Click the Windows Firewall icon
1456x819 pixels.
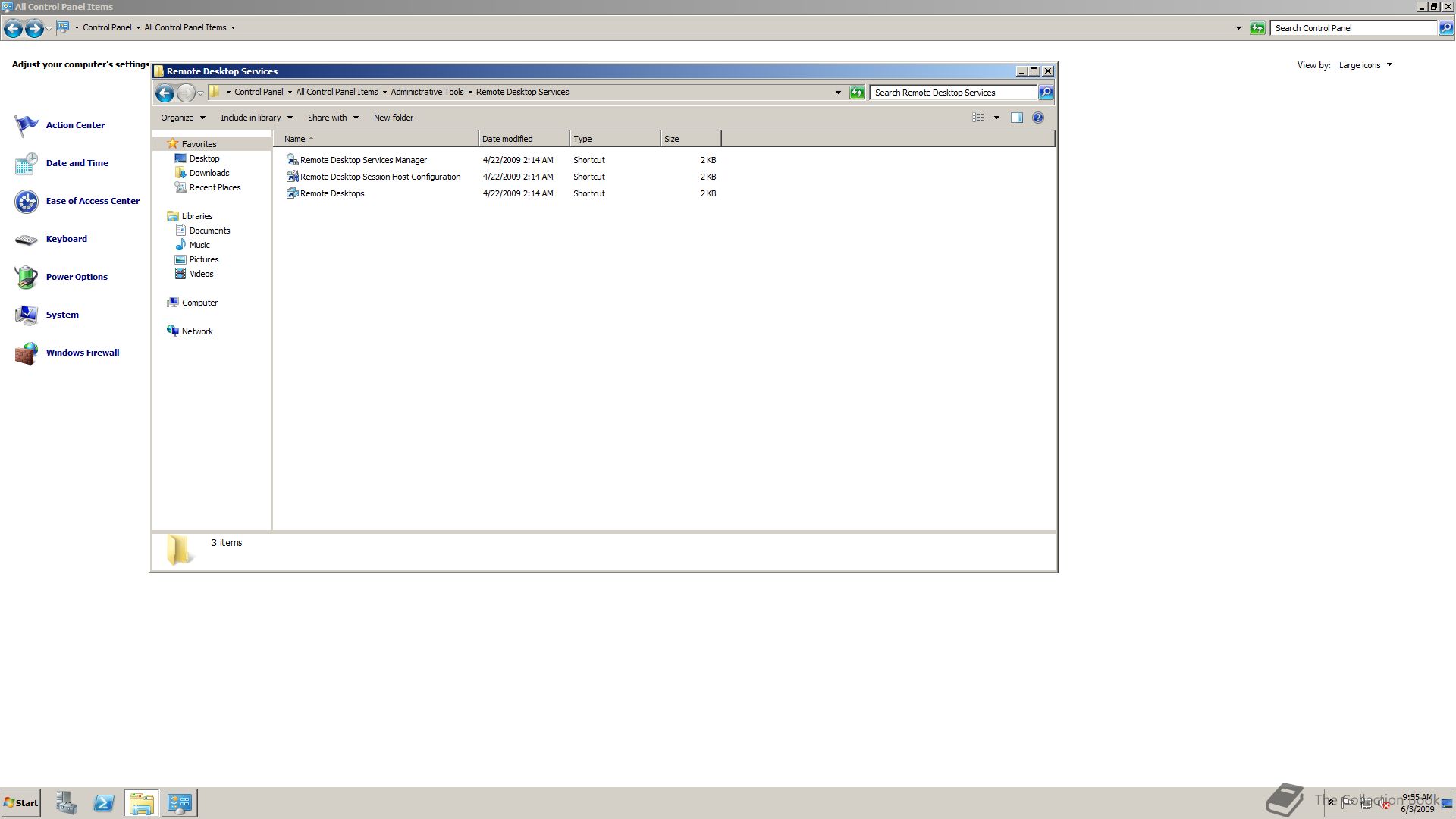tap(27, 353)
